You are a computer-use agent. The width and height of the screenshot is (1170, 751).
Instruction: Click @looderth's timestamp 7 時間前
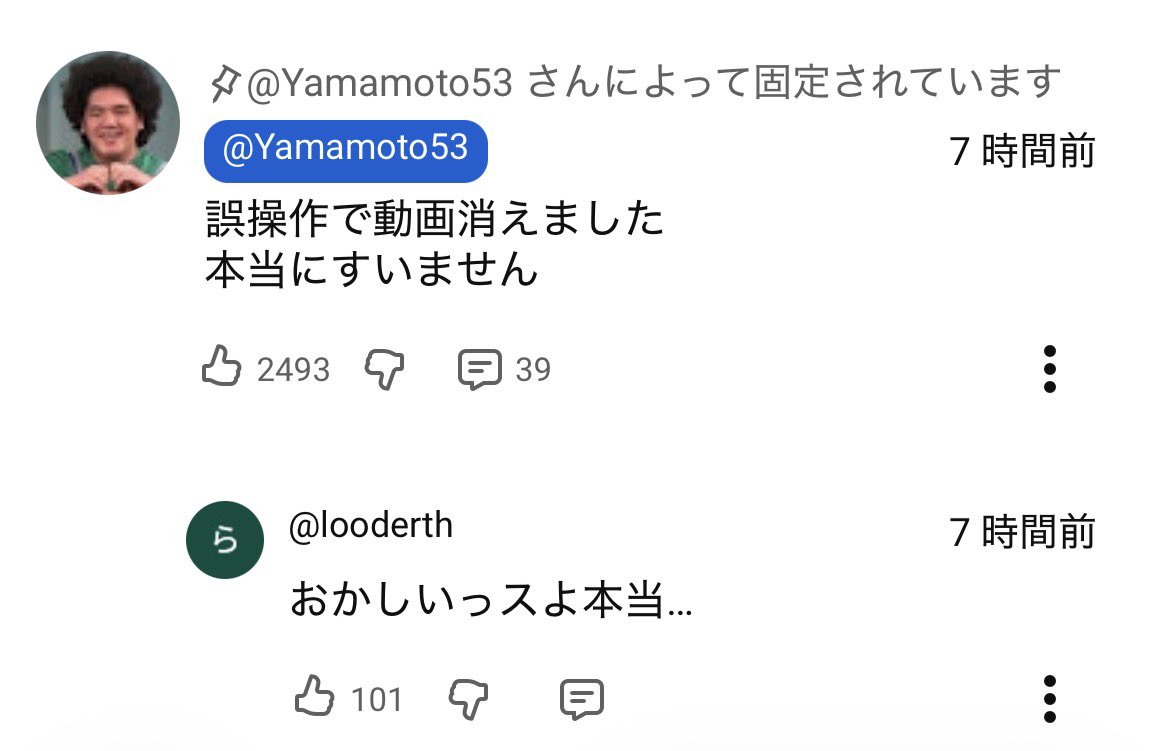click(1022, 532)
